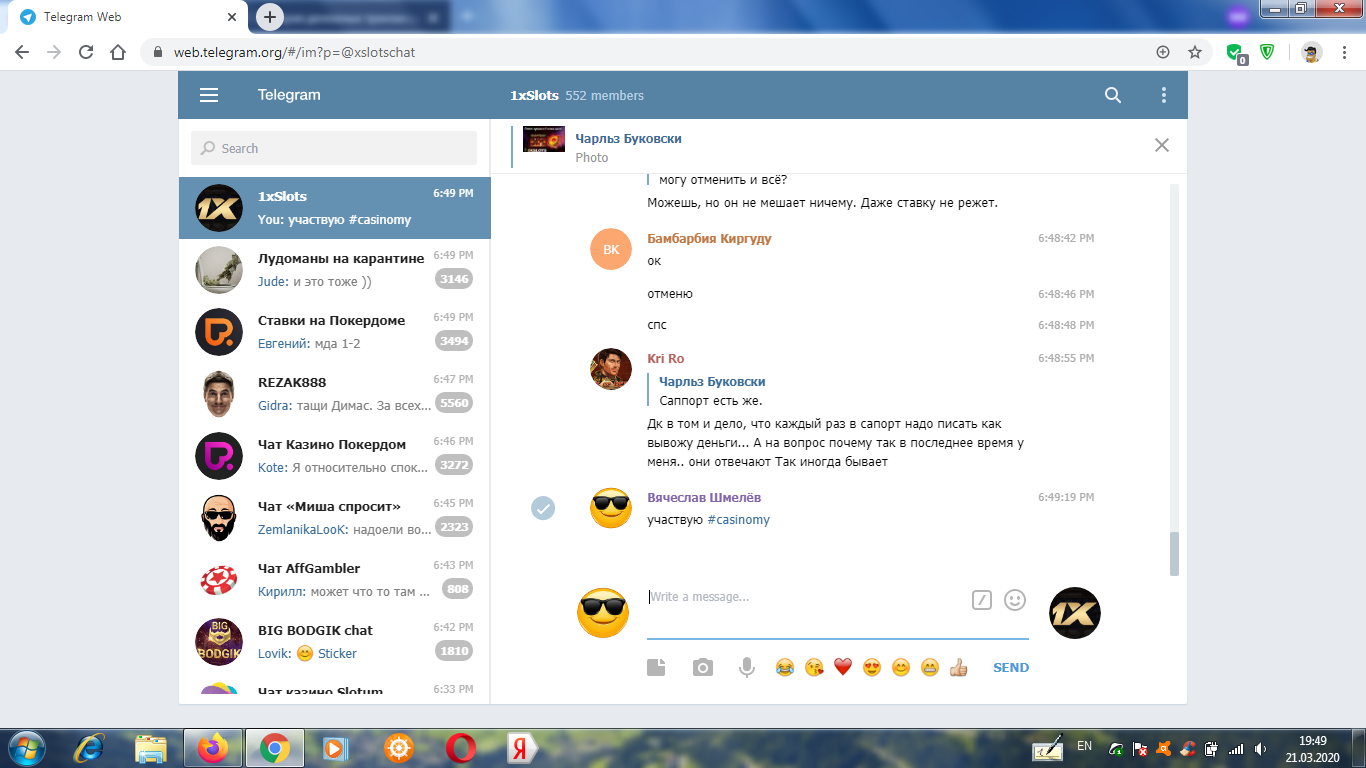Click the chat search input field
1366x768 pixels.
coord(334,148)
